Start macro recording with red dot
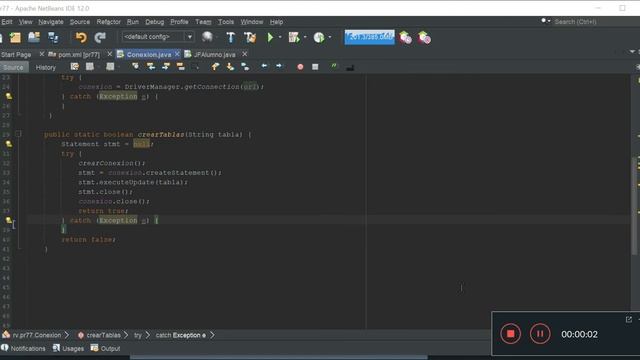 pos(300,67)
